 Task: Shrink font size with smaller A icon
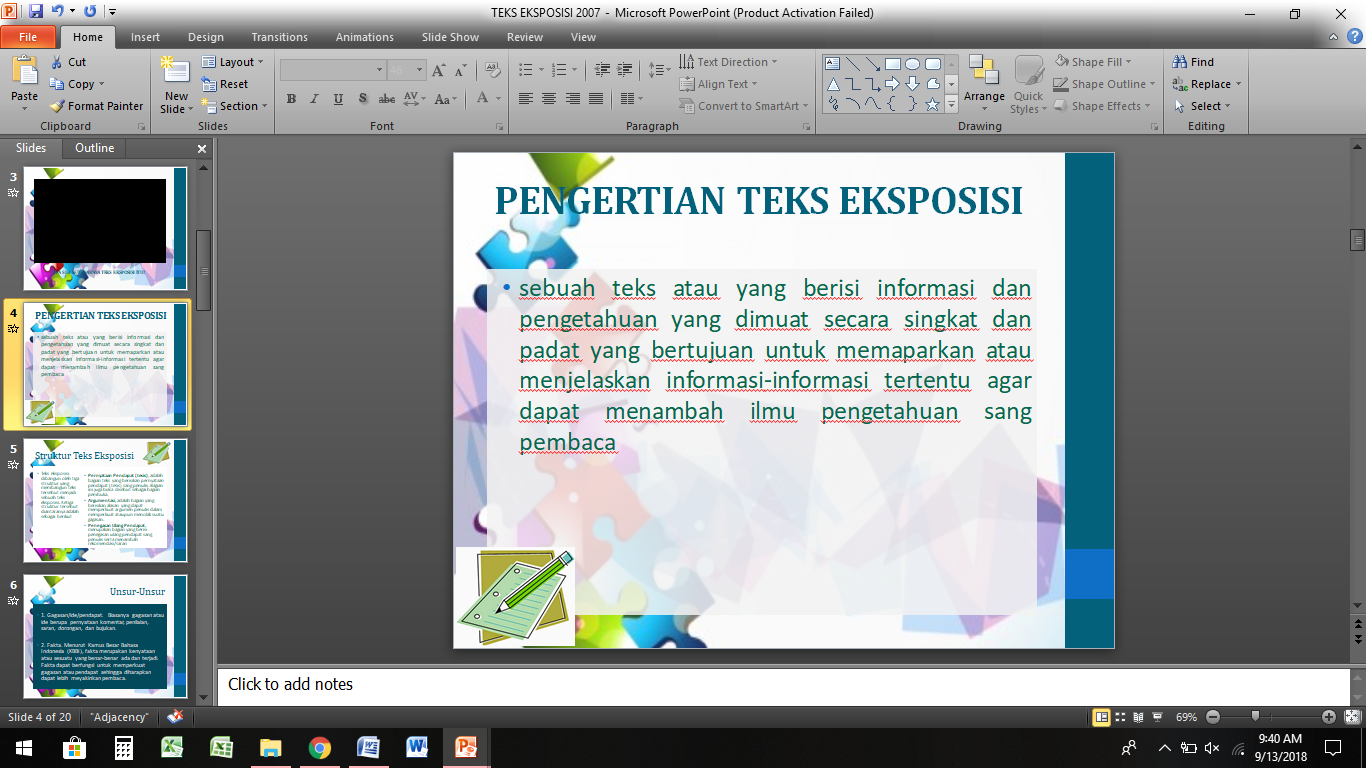pos(460,70)
